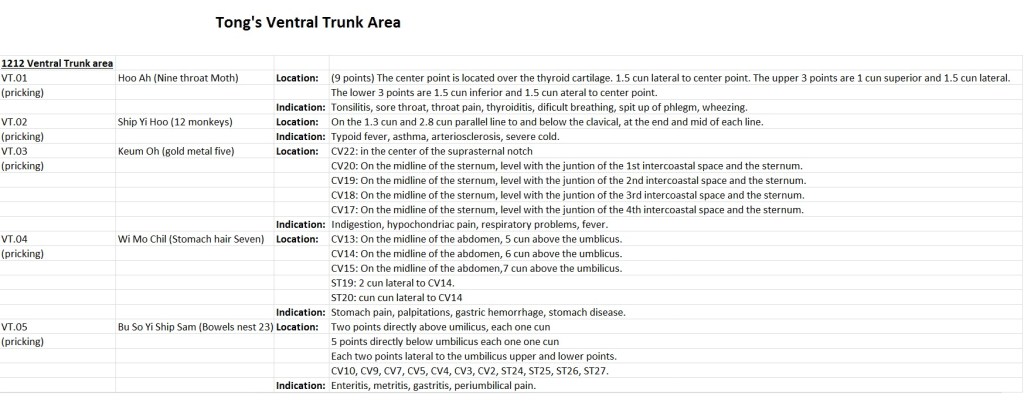Click the "Wi Mo Chil (Stomach hair Seven)" cell
1024x413 pixels.
pos(192,239)
